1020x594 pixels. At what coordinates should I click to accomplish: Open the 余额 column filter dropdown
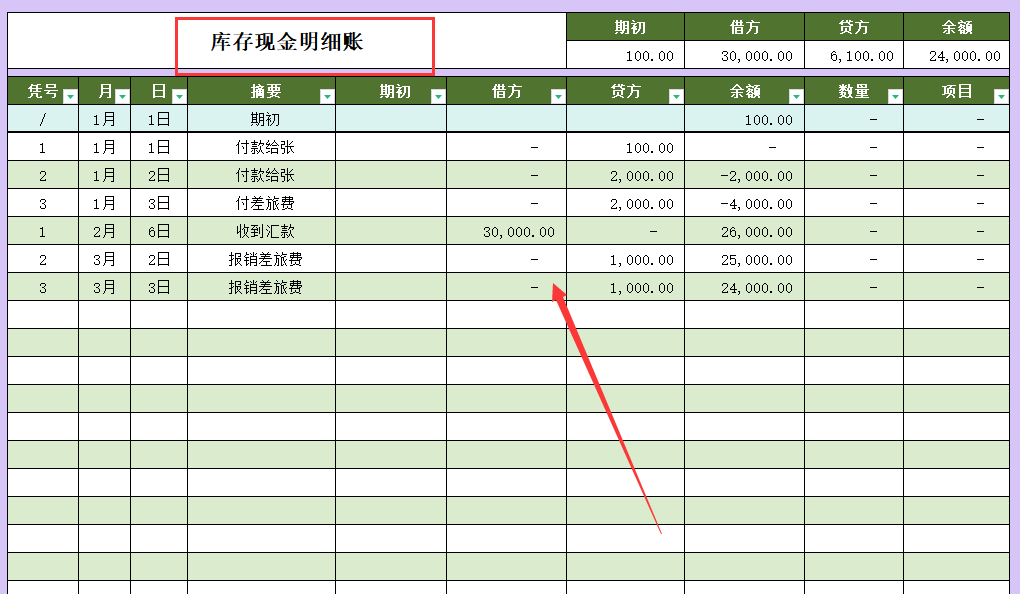coord(796,97)
